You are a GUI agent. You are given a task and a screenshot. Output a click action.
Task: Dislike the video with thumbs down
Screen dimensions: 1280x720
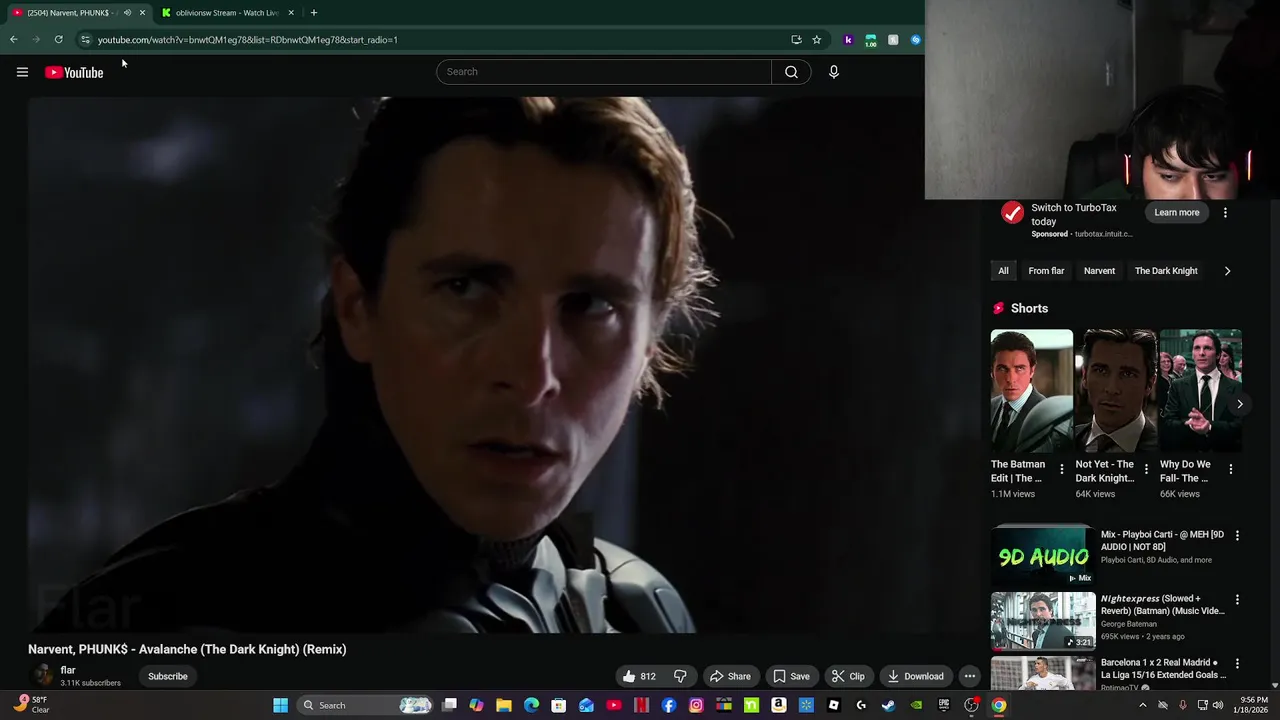pos(680,676)
